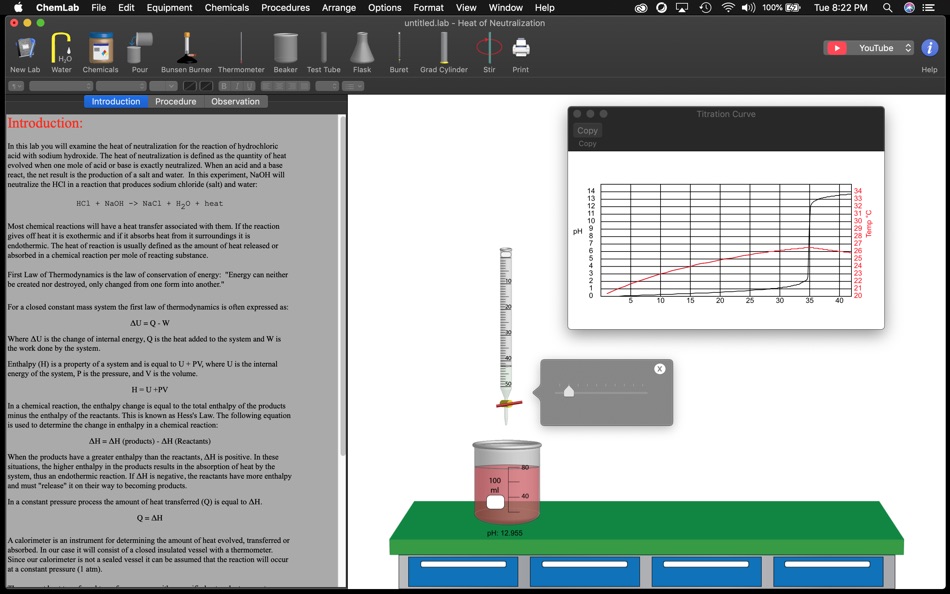
Task: Add a Flask from the toolbar
Action: click(362, 53)
